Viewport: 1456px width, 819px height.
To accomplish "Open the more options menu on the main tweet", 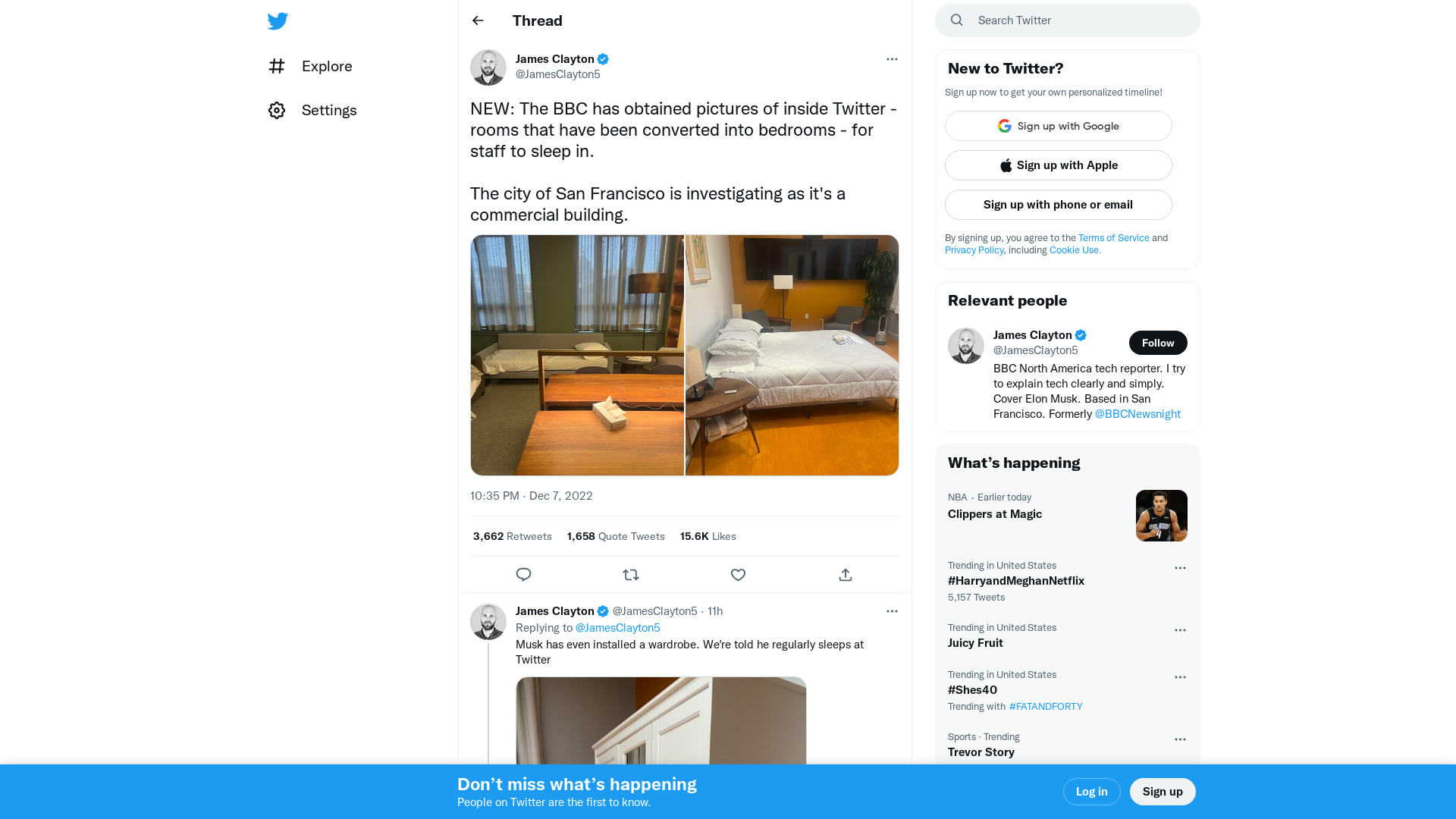I will click(x=892, y=59).
